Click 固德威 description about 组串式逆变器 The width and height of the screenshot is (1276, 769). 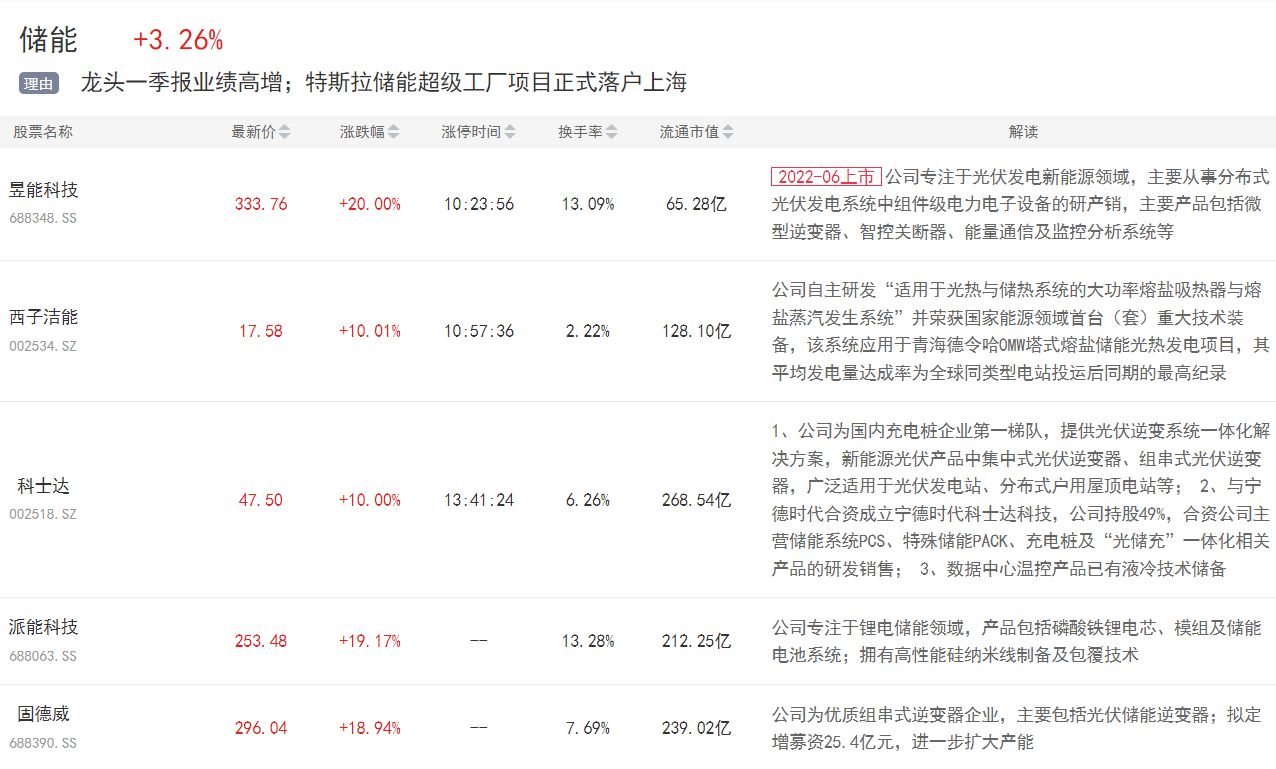pos(1017,728)
